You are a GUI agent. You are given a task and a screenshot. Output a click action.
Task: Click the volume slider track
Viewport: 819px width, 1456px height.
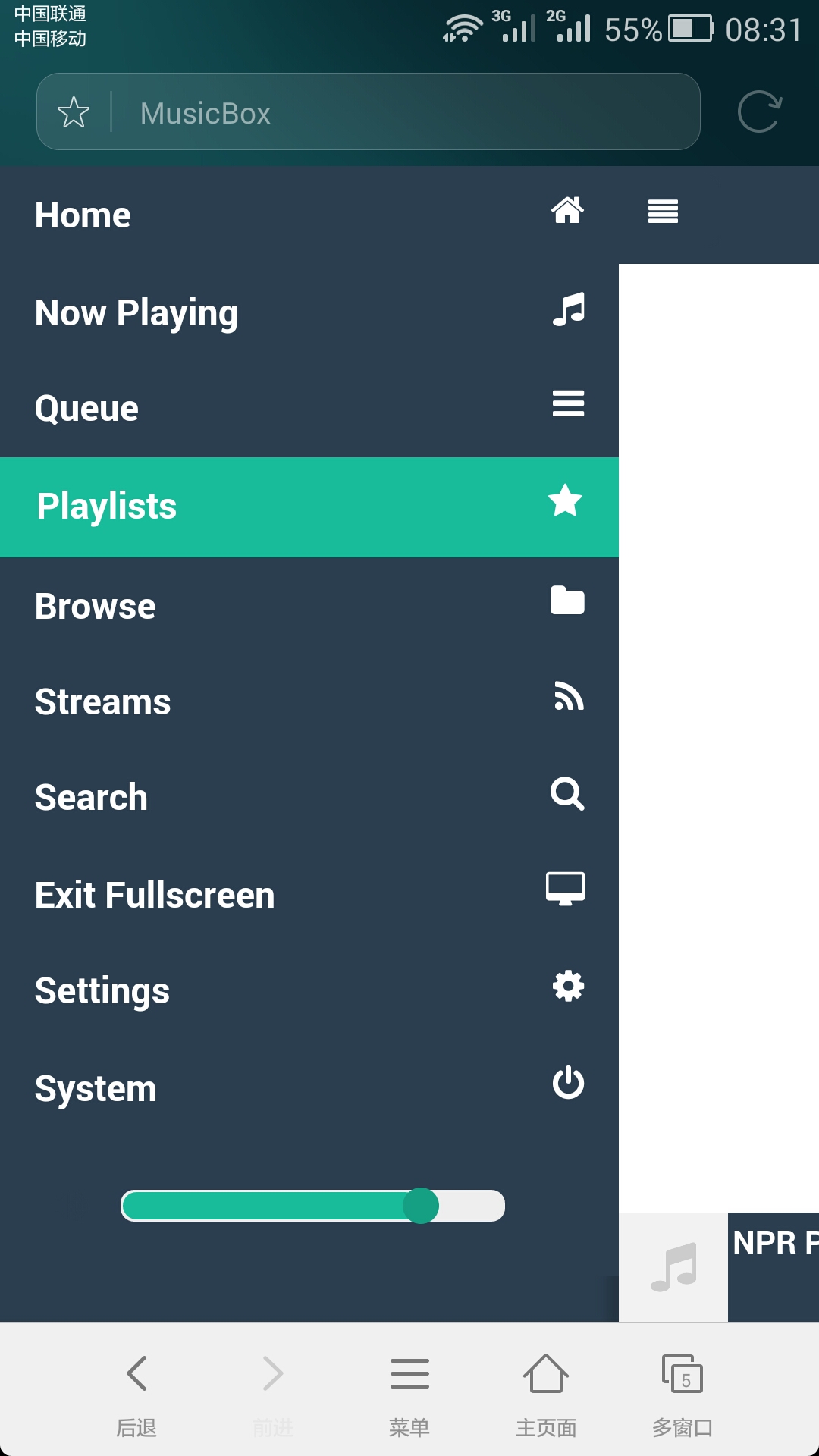[x=312, y=1206]
